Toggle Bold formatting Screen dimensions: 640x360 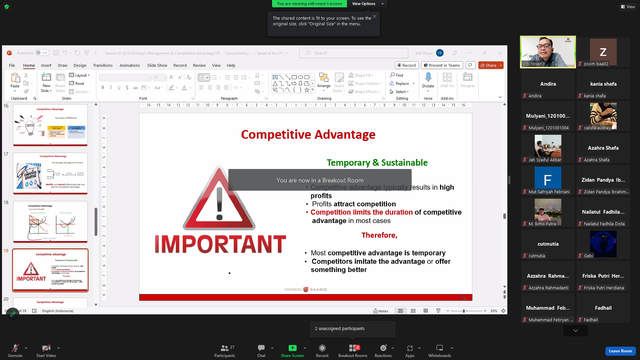coord(103,88)
